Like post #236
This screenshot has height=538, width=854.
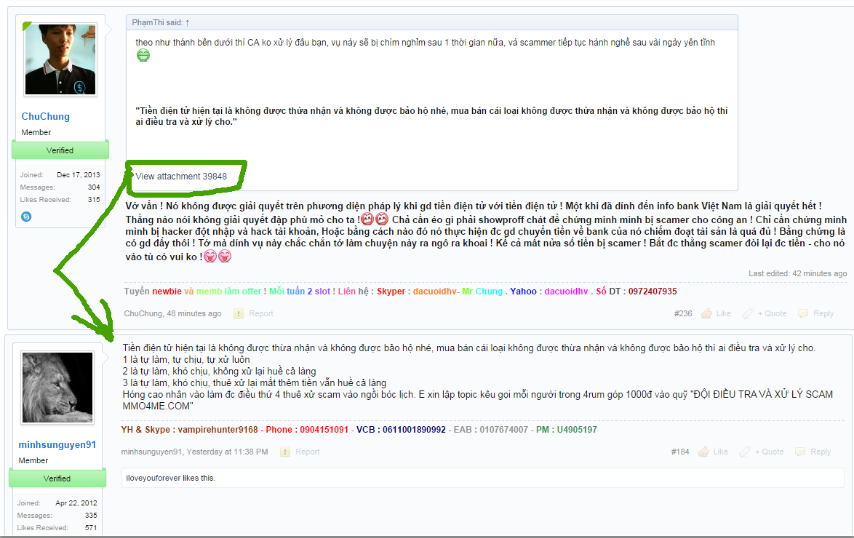723,314
